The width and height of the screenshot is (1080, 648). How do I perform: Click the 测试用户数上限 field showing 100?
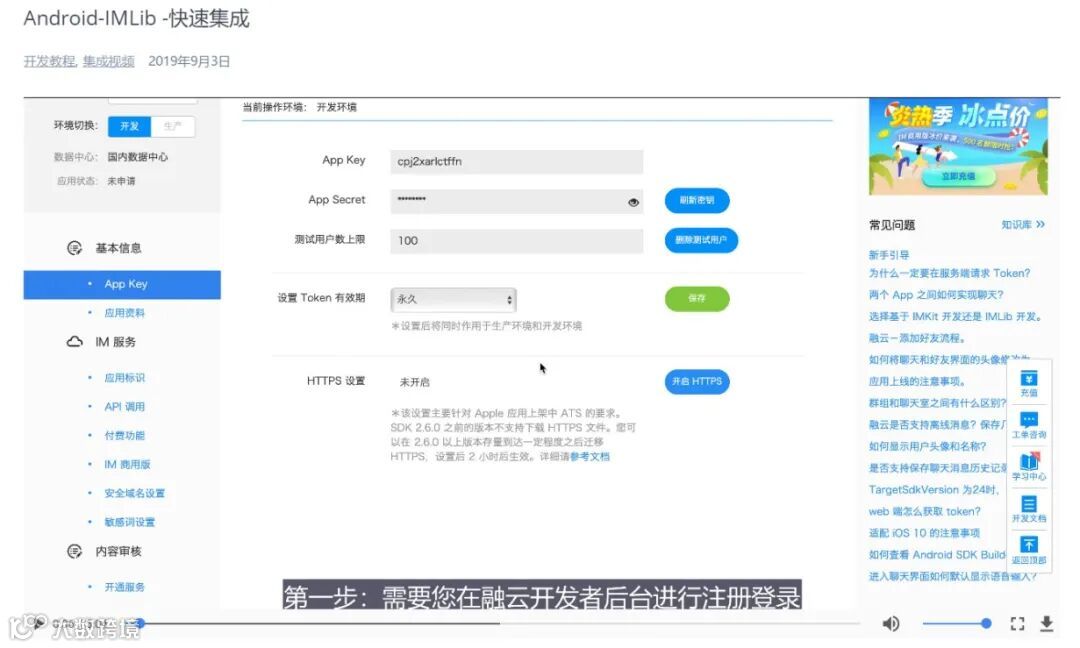(517, 241)
